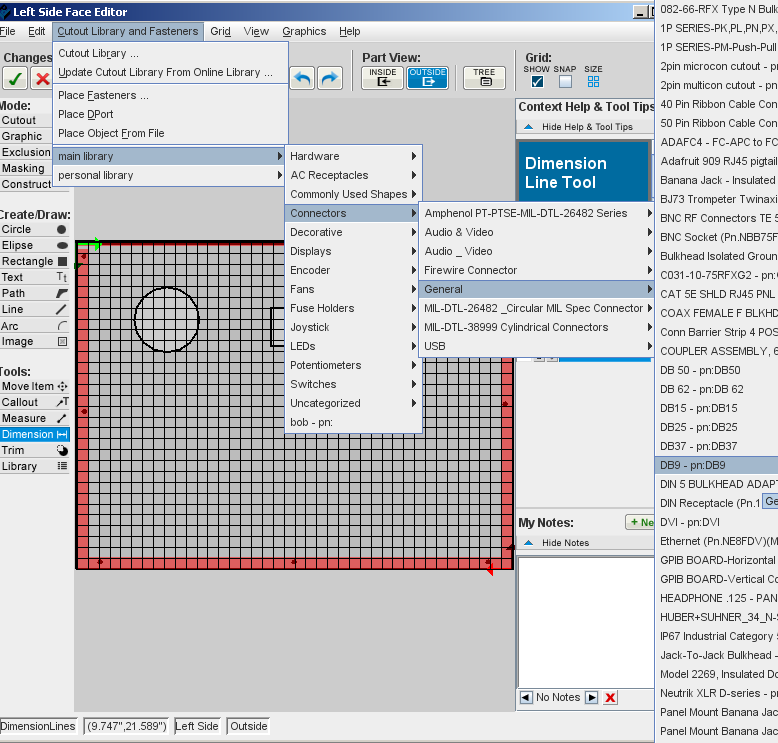778x743 pixels.
Task: Click the redo arrow in the toolbar
Action: coord(329,78)
